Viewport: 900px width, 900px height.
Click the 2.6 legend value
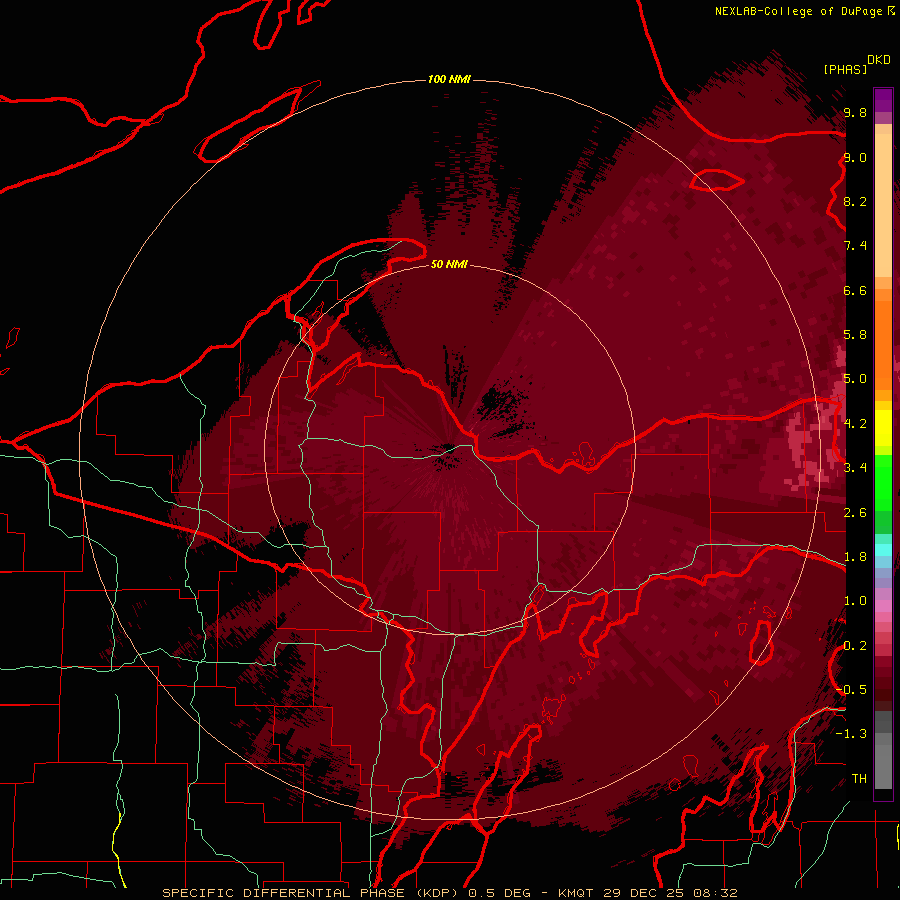pyautogui.click(x=855, y=512)
